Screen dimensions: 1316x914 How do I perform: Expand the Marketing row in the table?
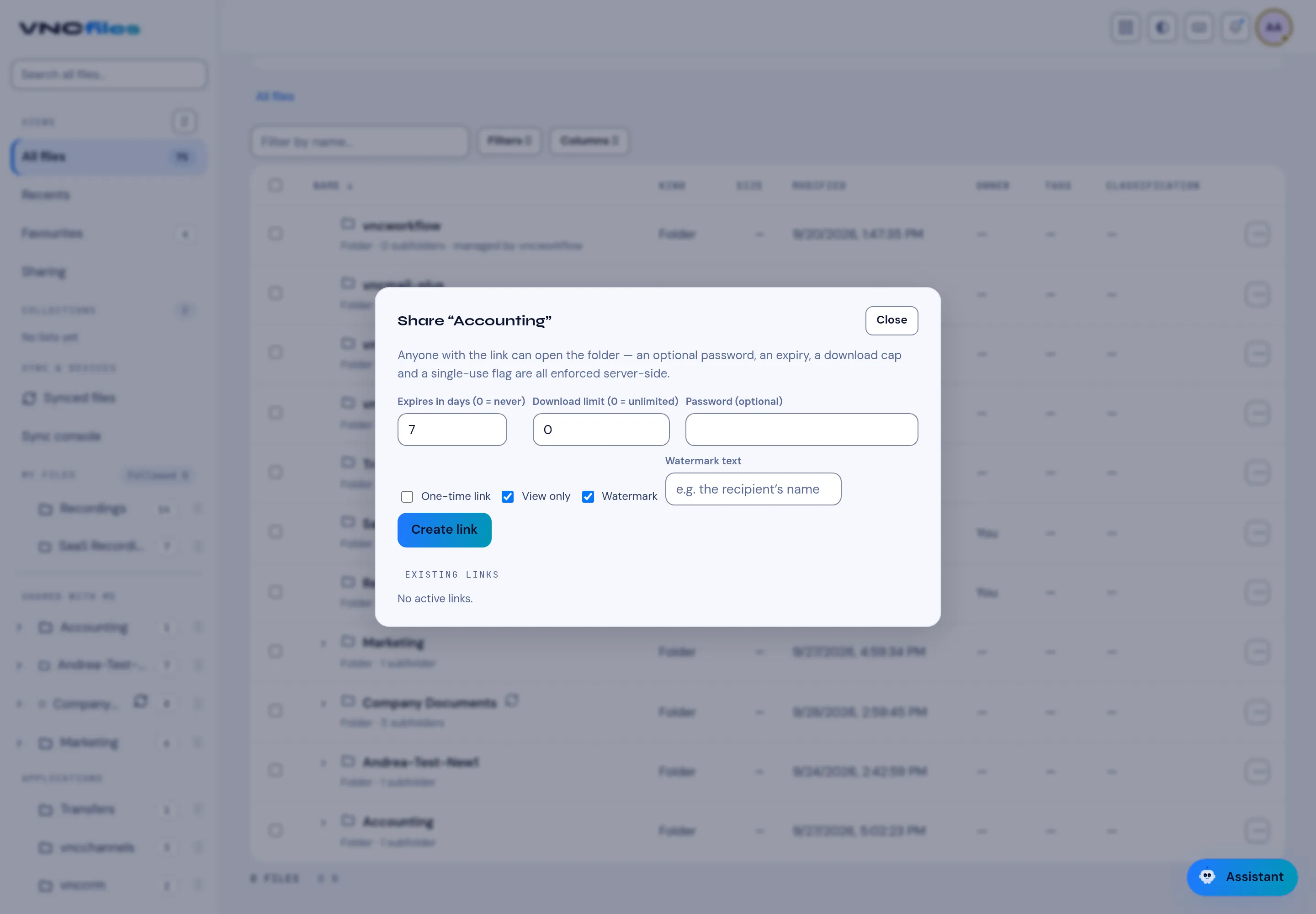point(323,643)
